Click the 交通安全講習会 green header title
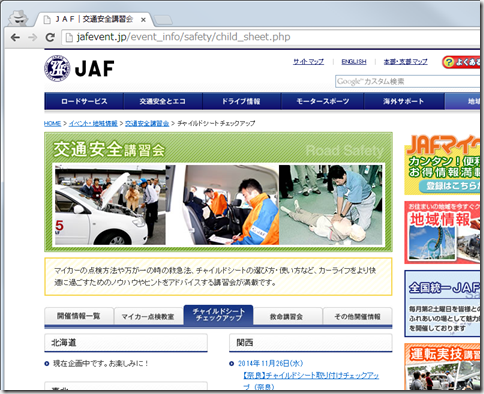Viewport: 484px width, 394px height. tap(109, 149)
